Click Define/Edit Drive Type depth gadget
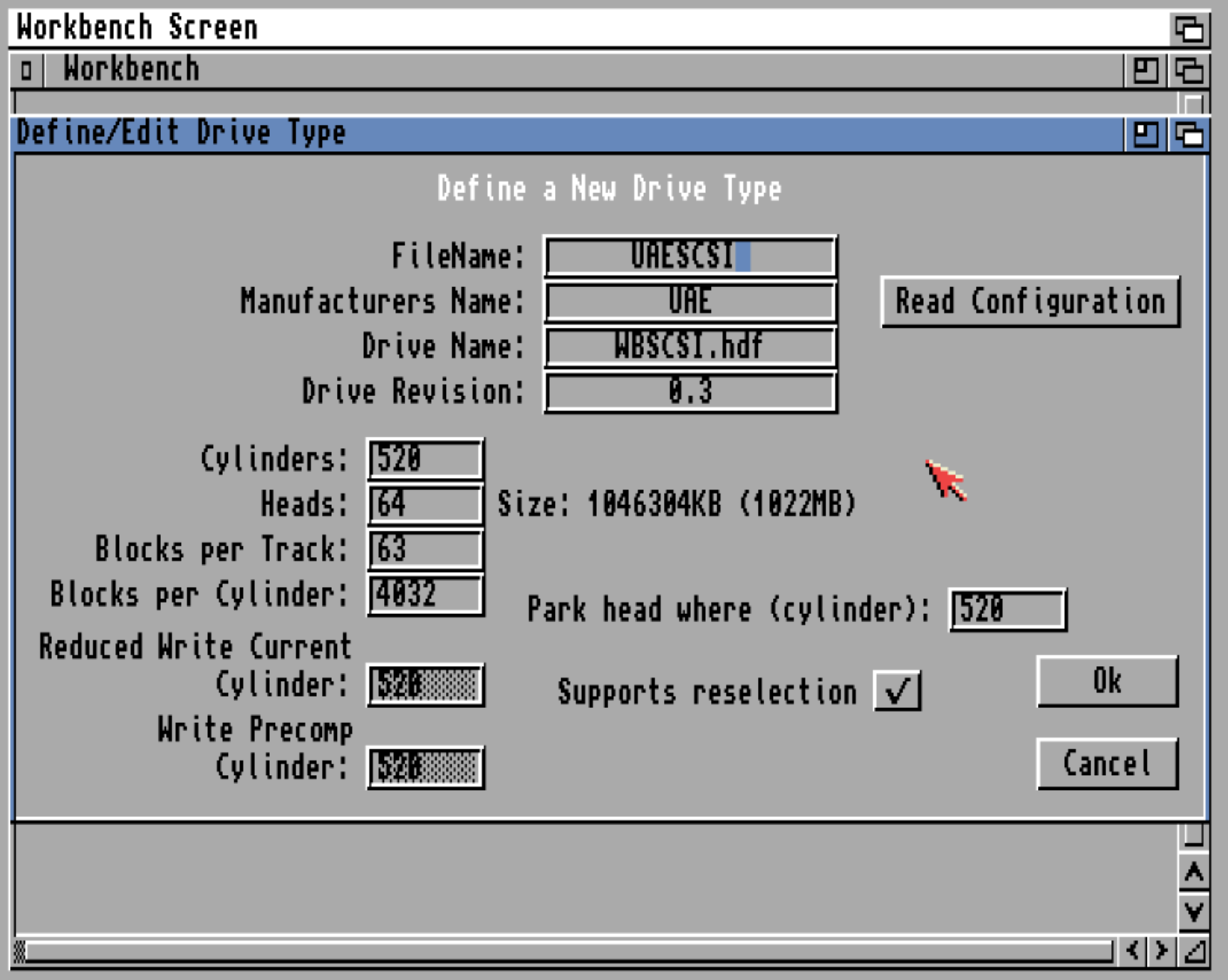 coord(1189,135)
